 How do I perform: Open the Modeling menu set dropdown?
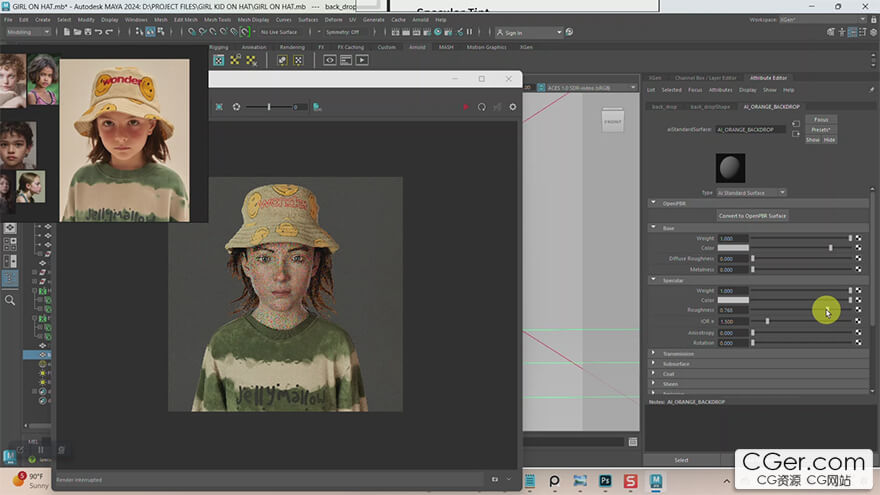[x=28, y=32]
